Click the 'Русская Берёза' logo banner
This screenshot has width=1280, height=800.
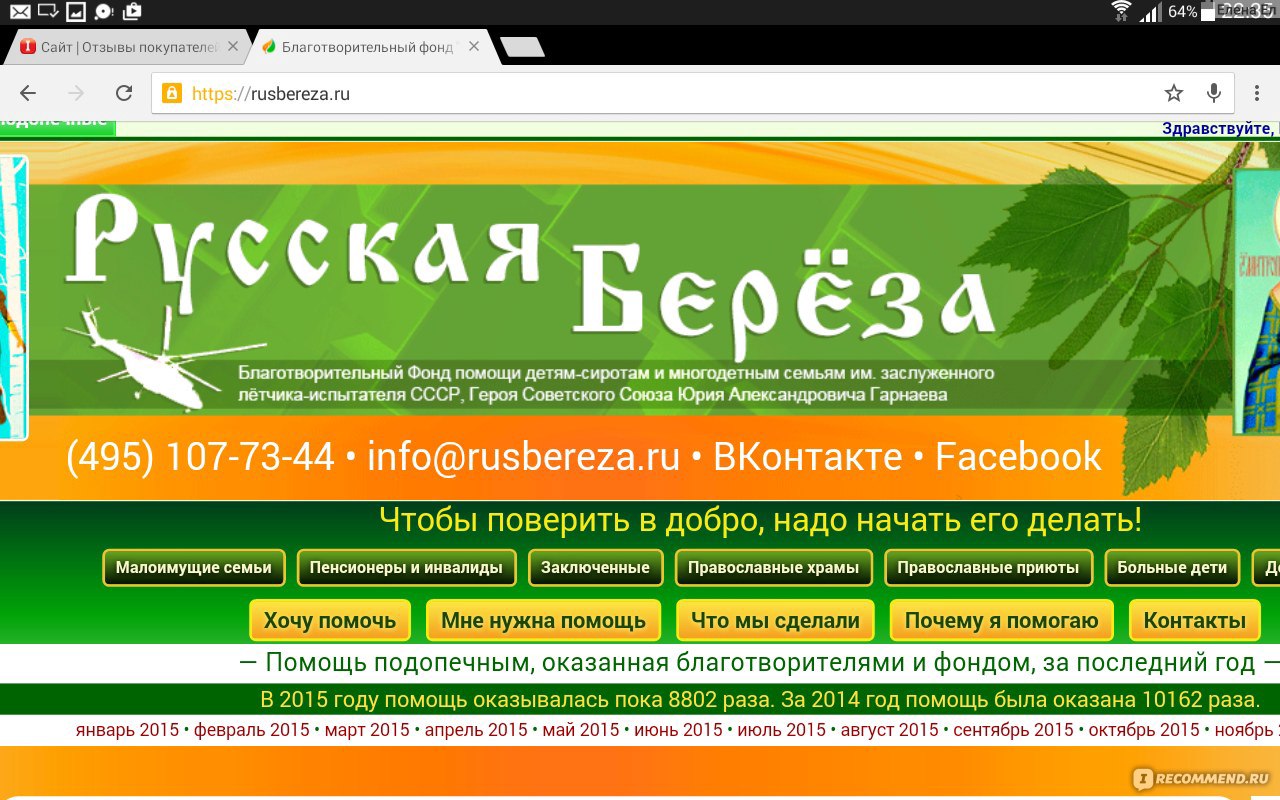pos(530,275)
